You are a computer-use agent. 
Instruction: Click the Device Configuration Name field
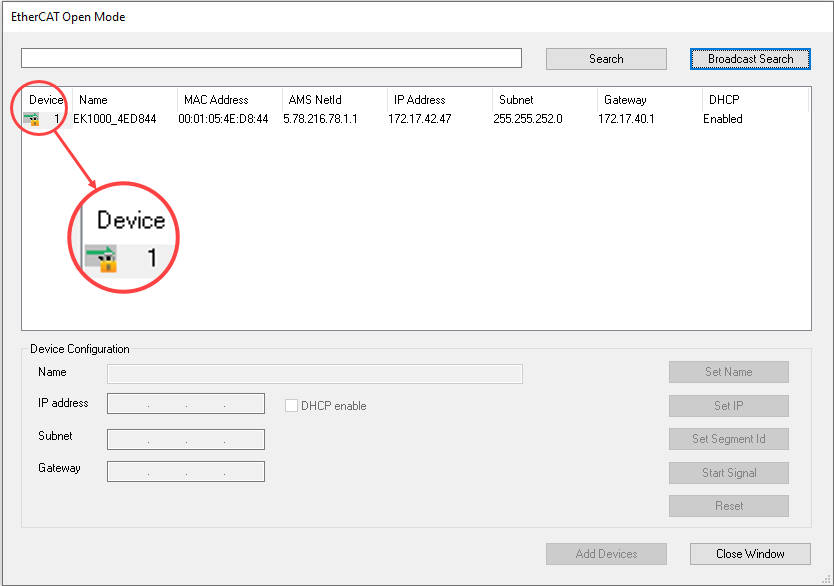click(315, 374)
